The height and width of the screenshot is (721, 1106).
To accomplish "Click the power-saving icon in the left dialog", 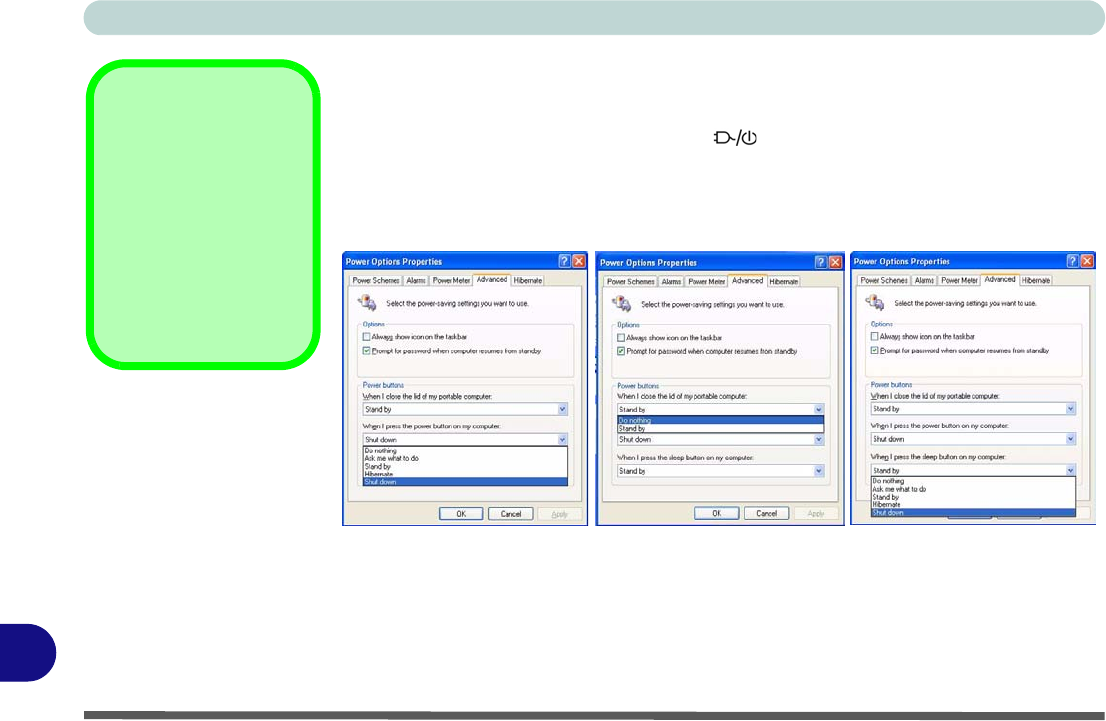I will point(367,303).
